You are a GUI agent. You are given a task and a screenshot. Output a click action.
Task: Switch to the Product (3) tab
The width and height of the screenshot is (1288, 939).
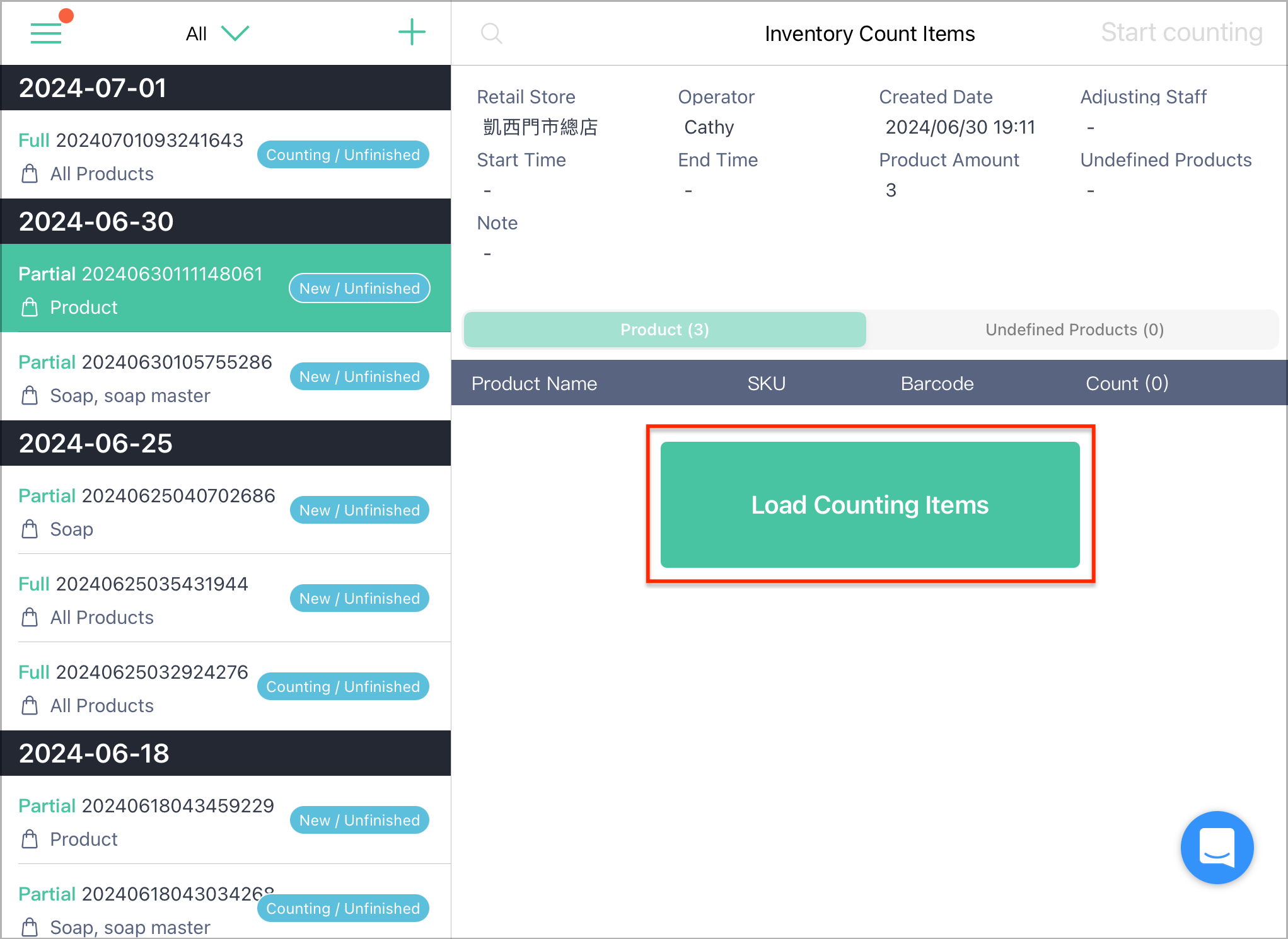click(665, 330)
